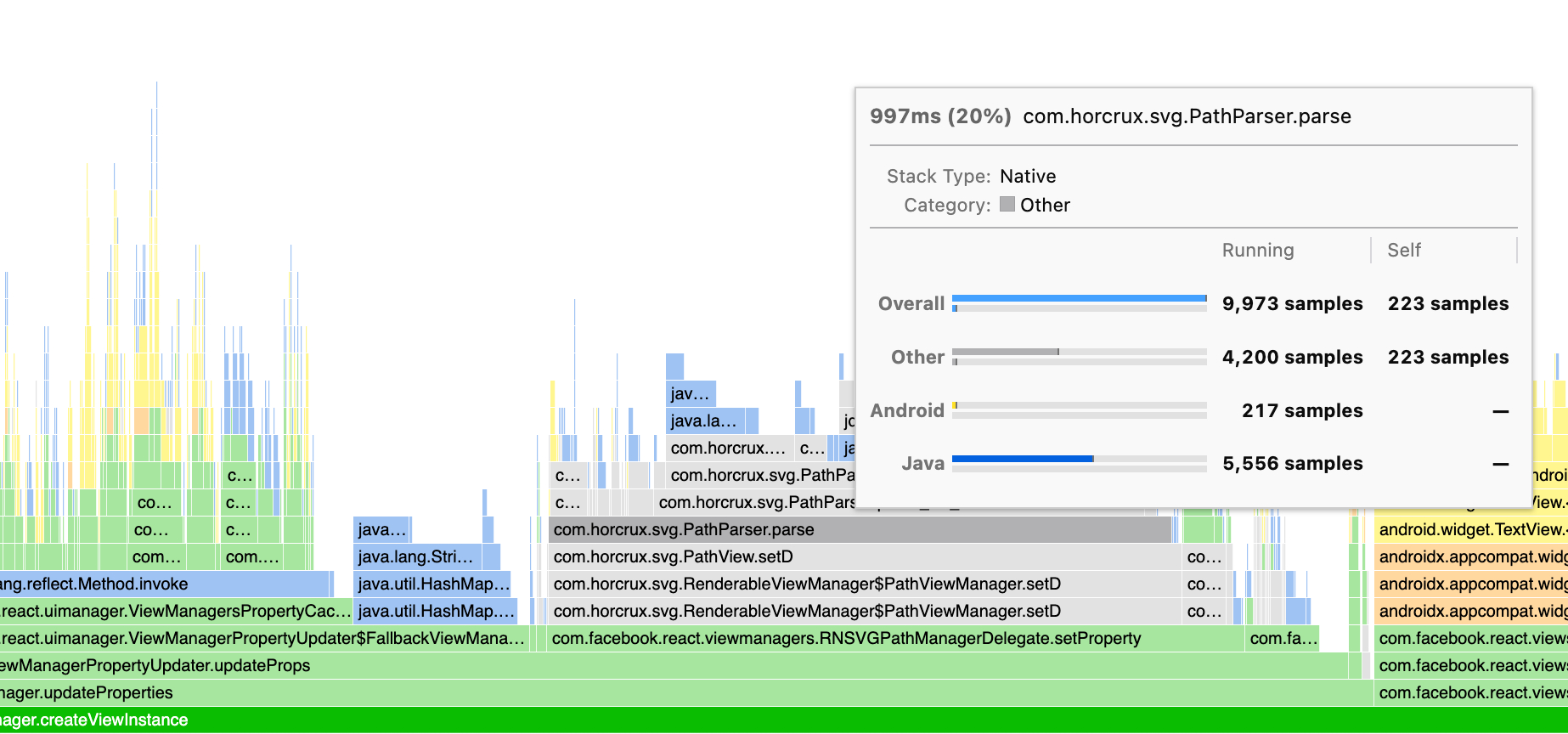1568x734 pixels.
Task: Click the Running column header
Action: click(1257, 251)
